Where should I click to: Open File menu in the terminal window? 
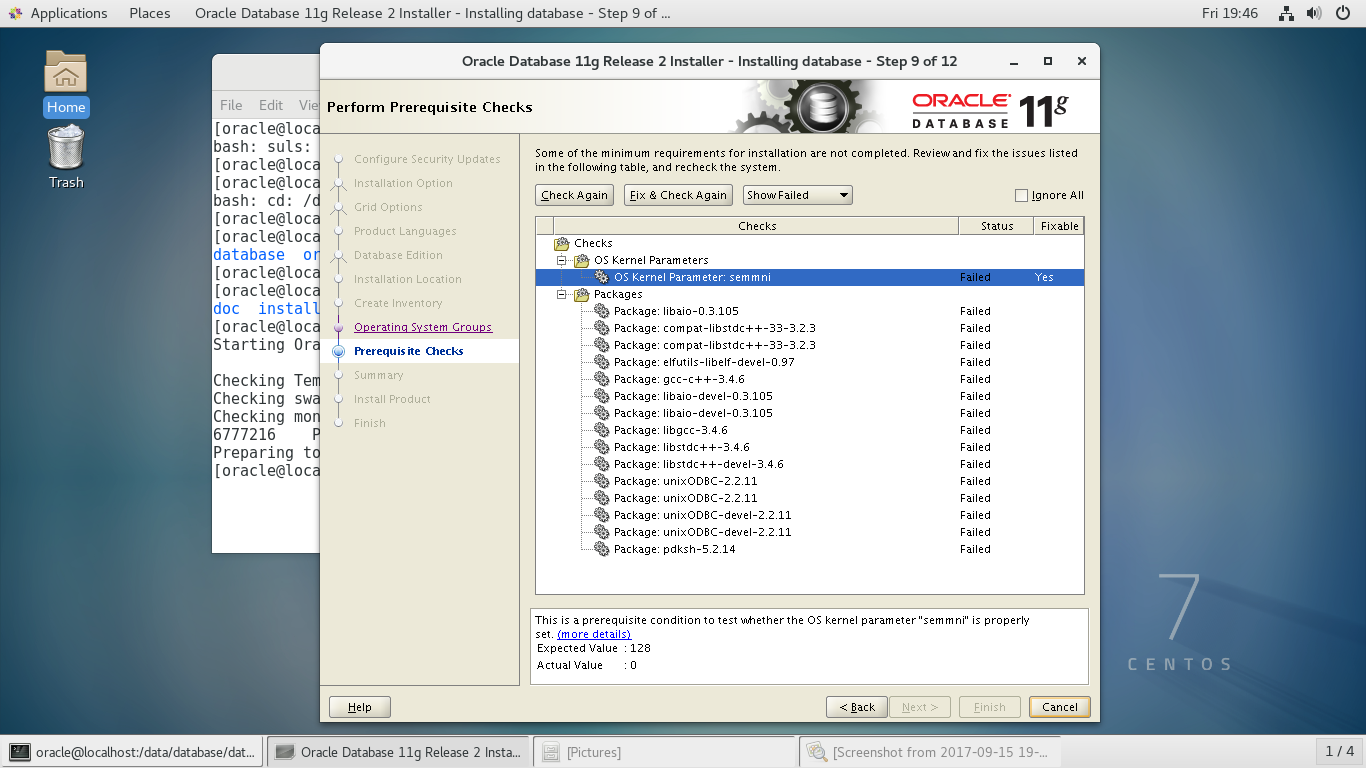[x=231, y=105]
